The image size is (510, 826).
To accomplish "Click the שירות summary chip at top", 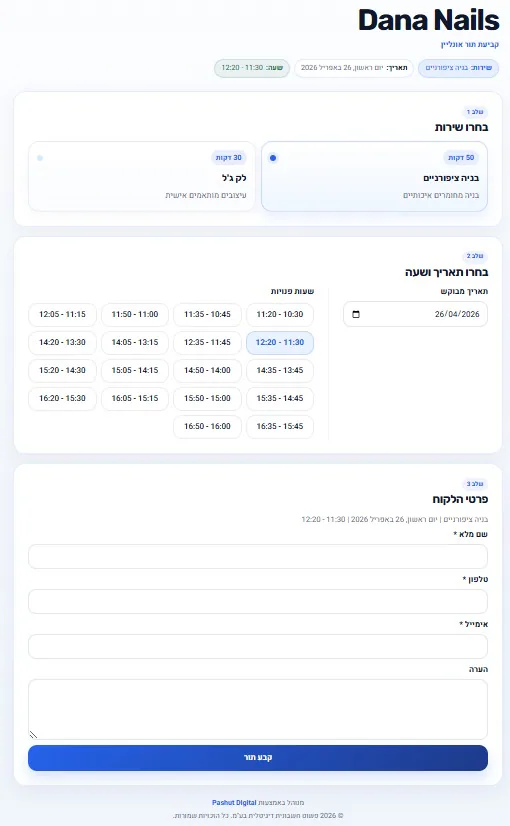I will click(458, 68).
